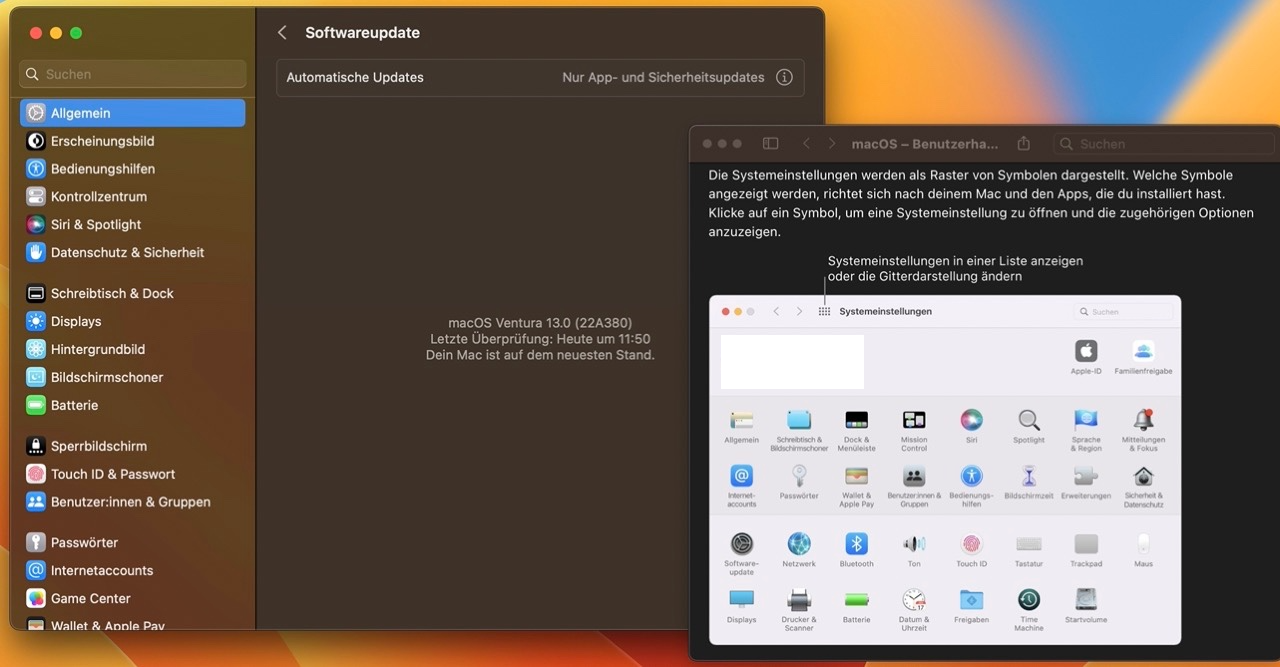Click the Netzwerk globe icon in the illustration
The width and height of the screenshot is (1280, 667).
(799, 544)
